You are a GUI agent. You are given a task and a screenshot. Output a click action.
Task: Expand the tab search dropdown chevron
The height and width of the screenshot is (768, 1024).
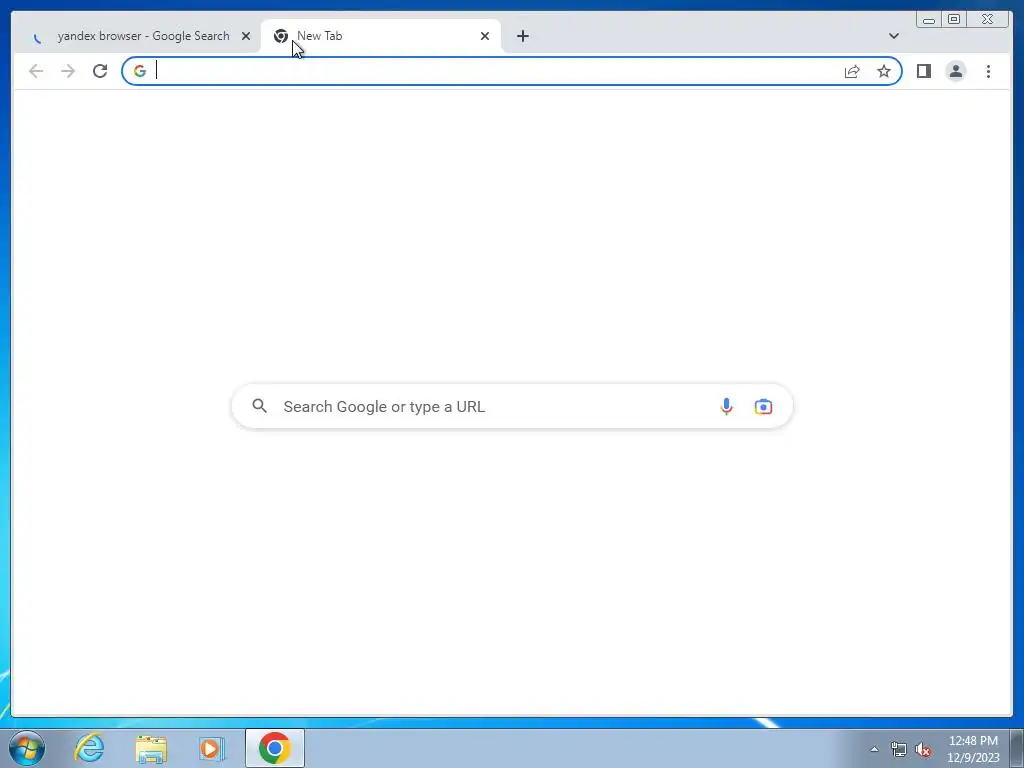(x=893, y=36)
